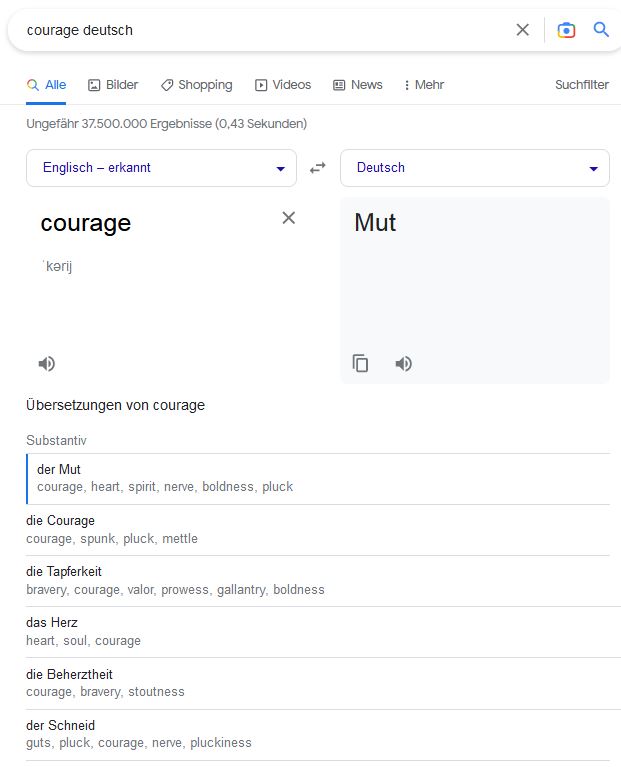Open search by image camera icon
The width and height of the screenshot is (621, 767).
(x=566, y=30)
